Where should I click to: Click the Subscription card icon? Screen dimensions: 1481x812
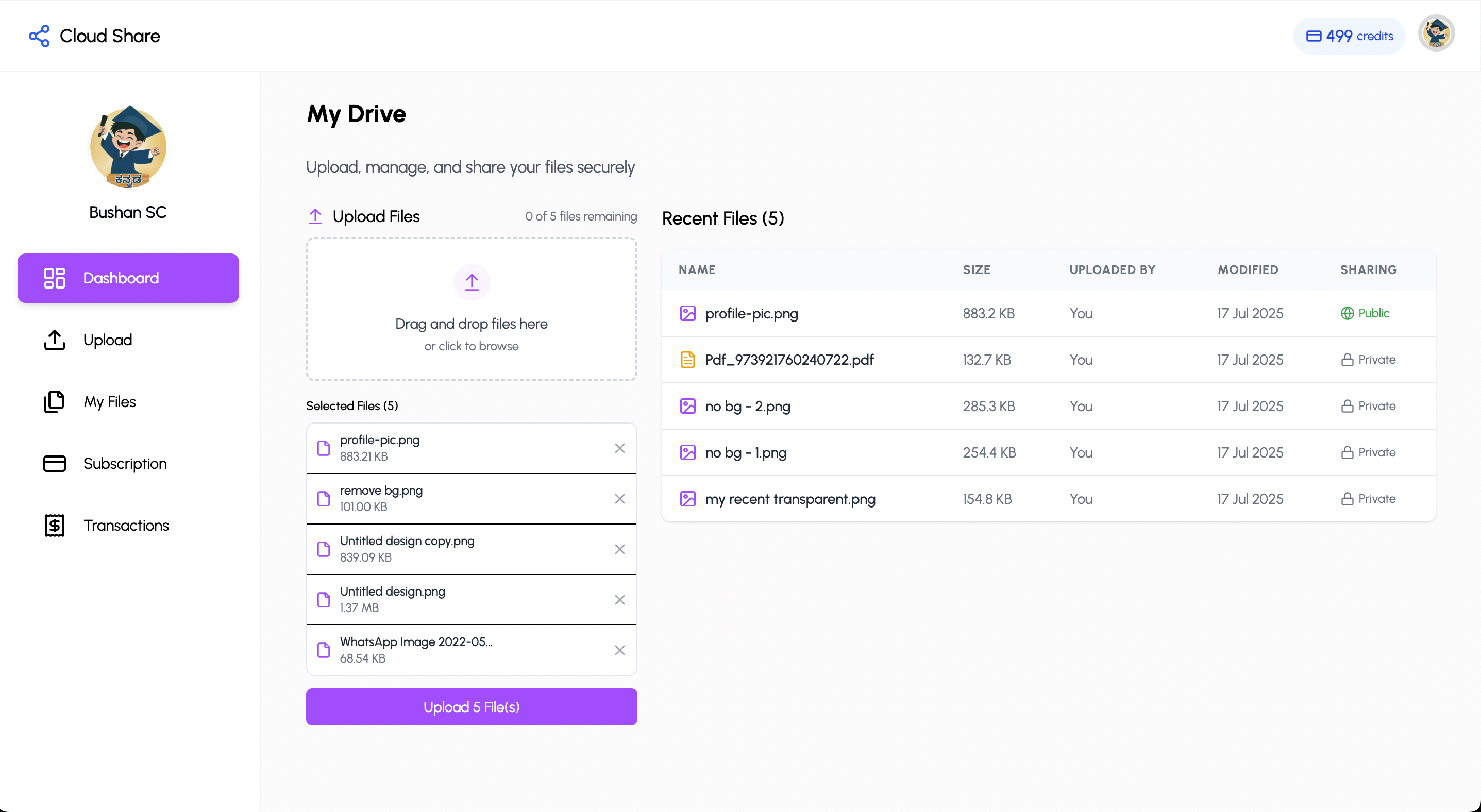click(55, 464)
